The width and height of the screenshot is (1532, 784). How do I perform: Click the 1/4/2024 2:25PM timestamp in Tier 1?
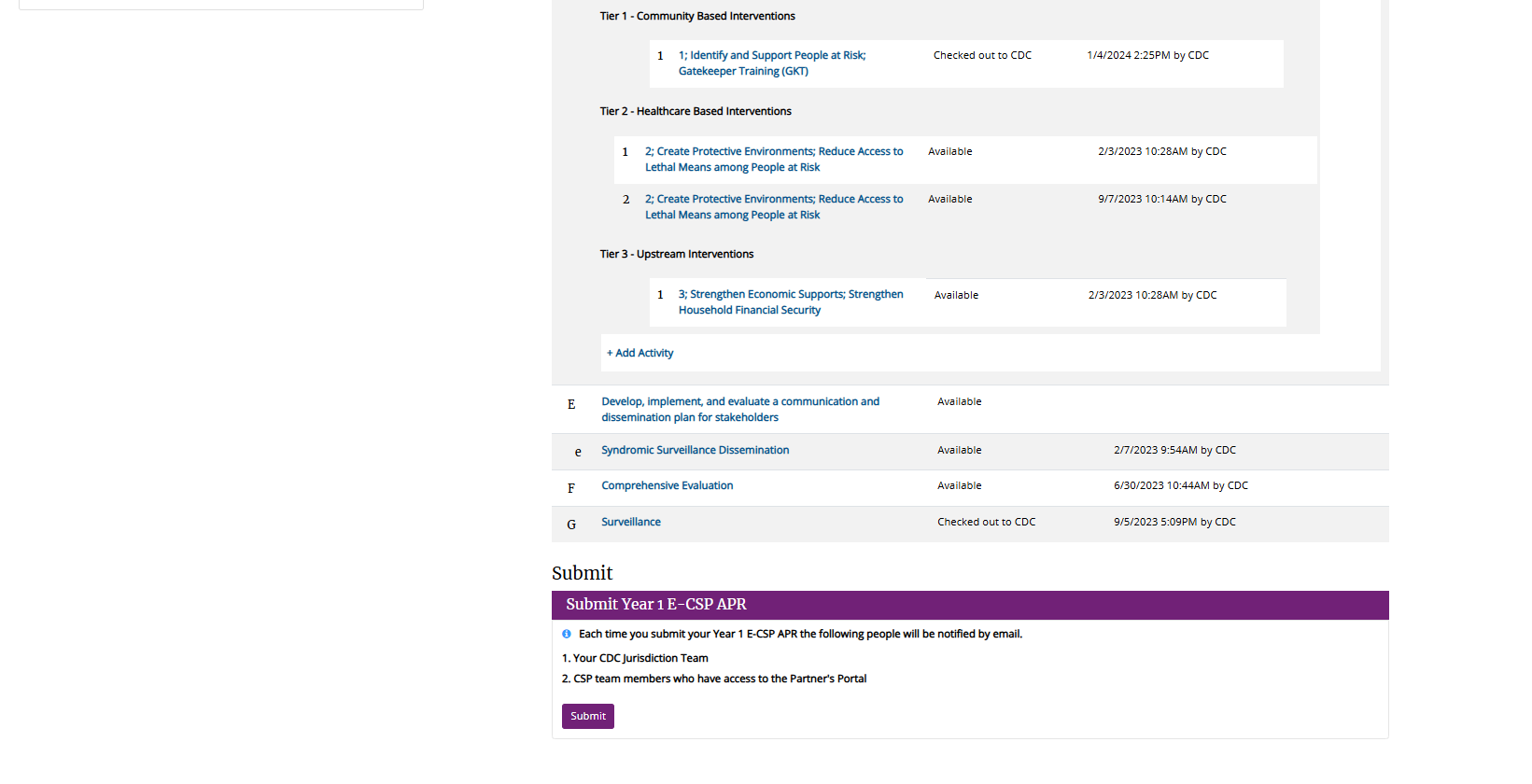click(1147, 55)
